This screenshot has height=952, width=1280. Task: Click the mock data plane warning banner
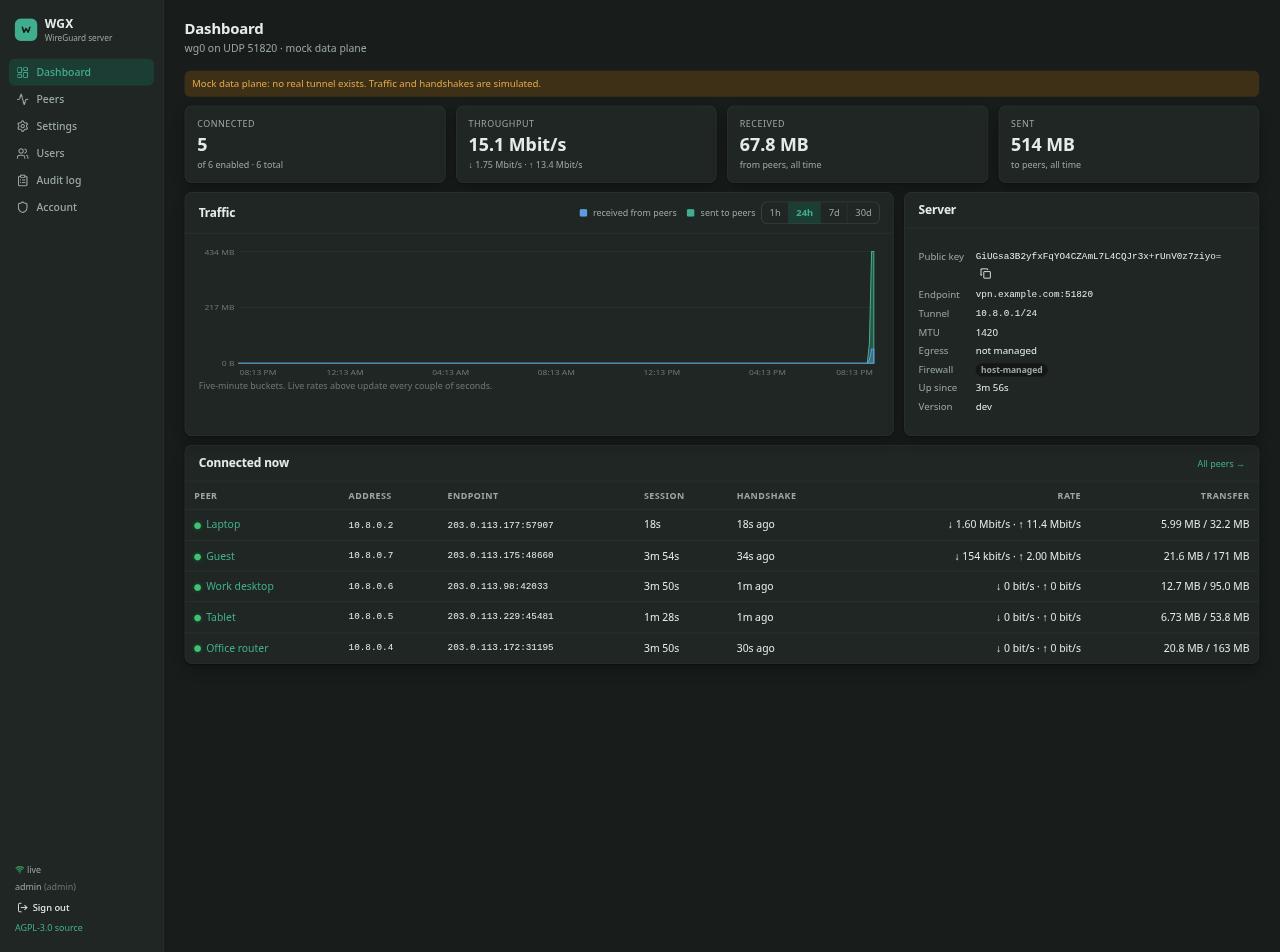pos(721,84)
